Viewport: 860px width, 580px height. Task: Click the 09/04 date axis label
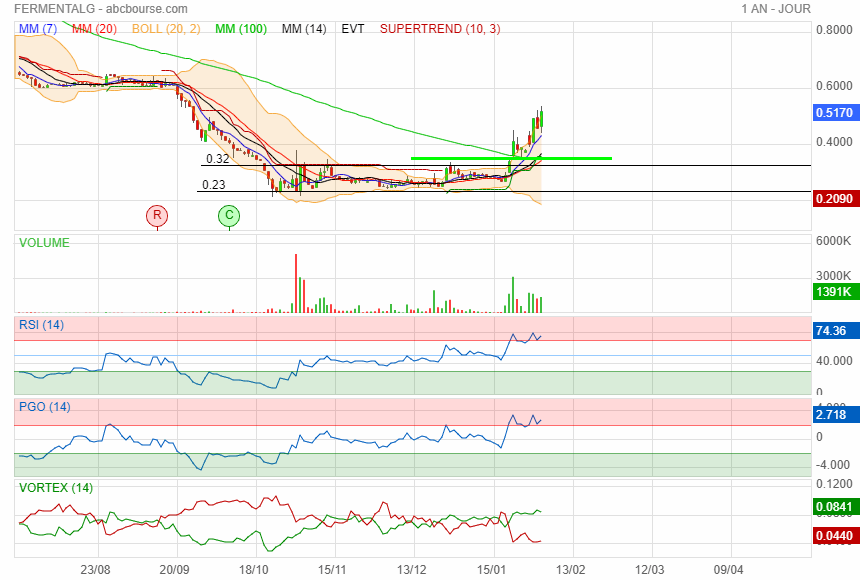pyautogui.click(x=728, y=570)
